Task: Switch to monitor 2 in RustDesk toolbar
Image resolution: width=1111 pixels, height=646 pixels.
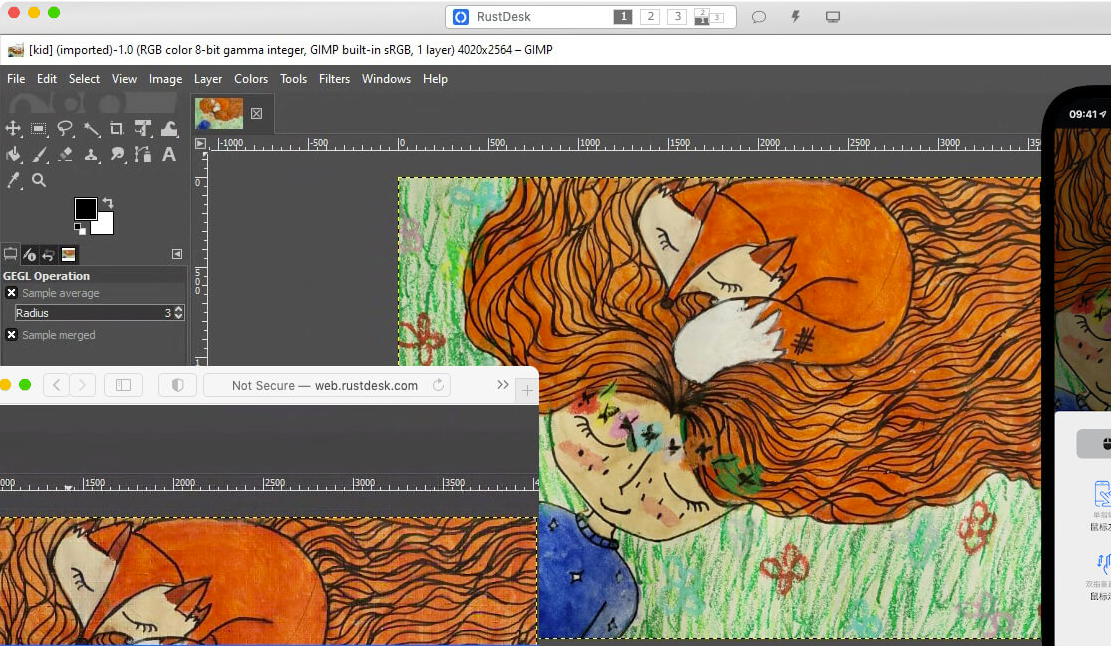Action: (649, 17)
